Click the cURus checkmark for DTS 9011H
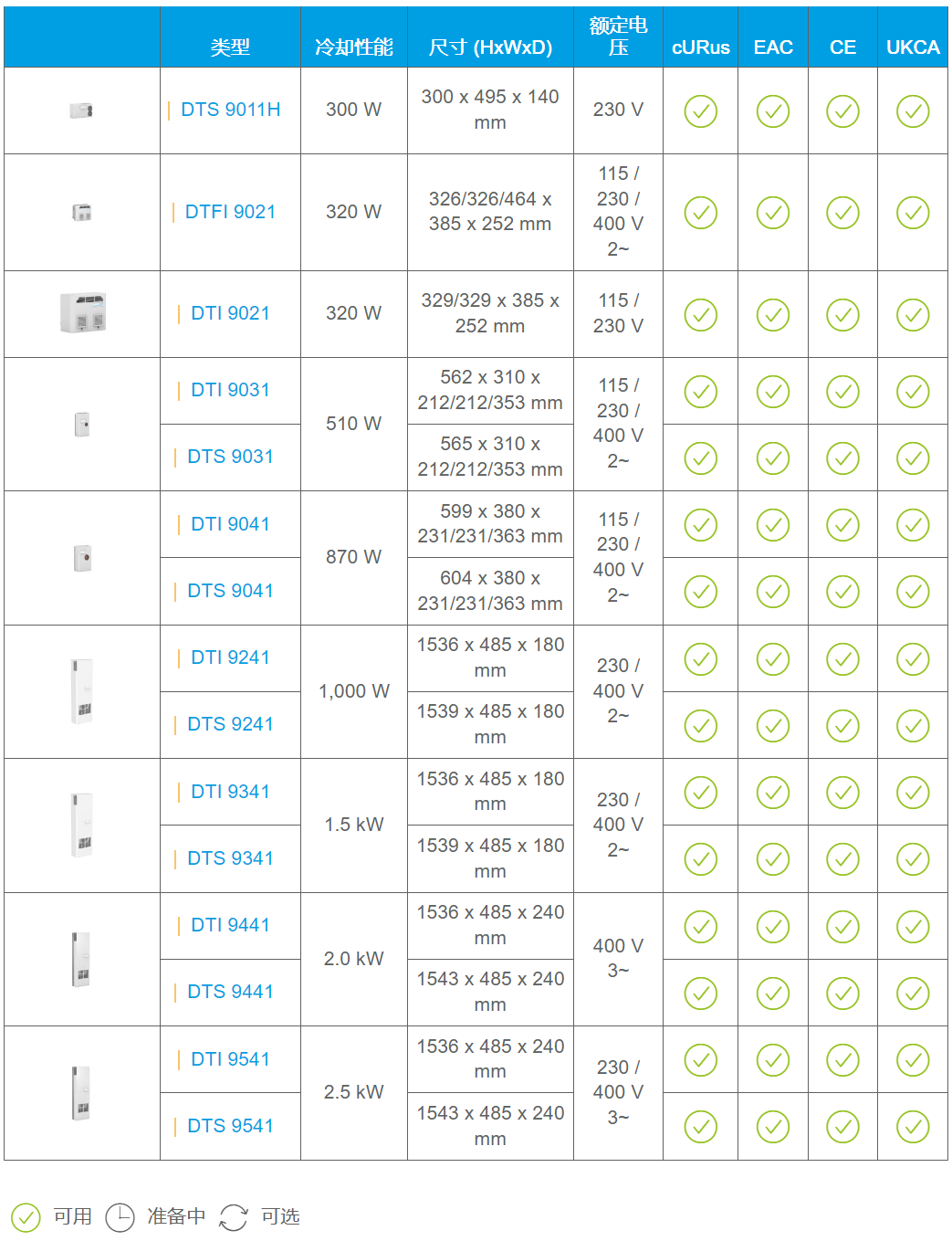 [x=700, y=111]
